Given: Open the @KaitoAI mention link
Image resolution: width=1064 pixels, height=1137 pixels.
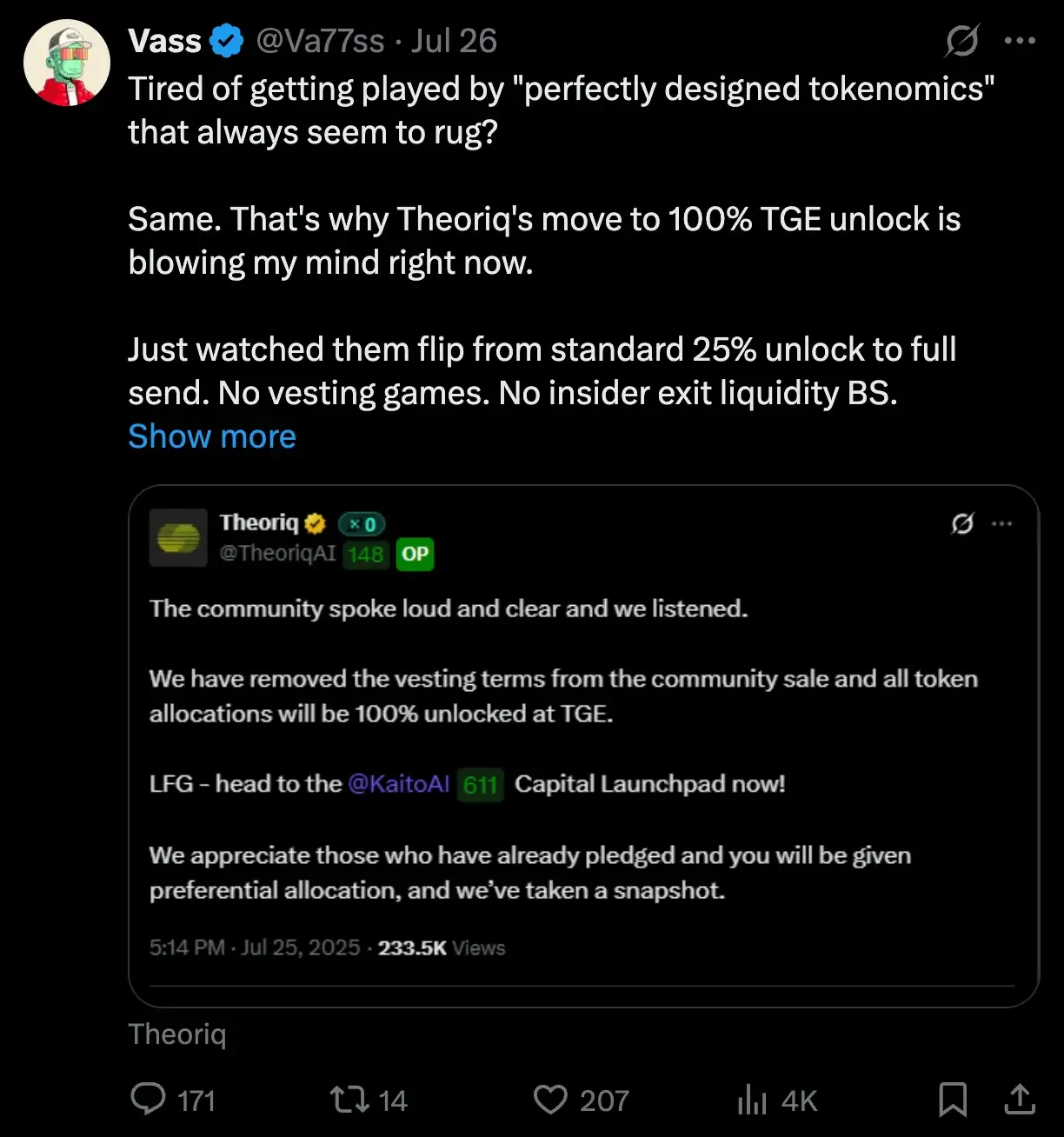Looking at the screenshot, I should click(399, 784).
